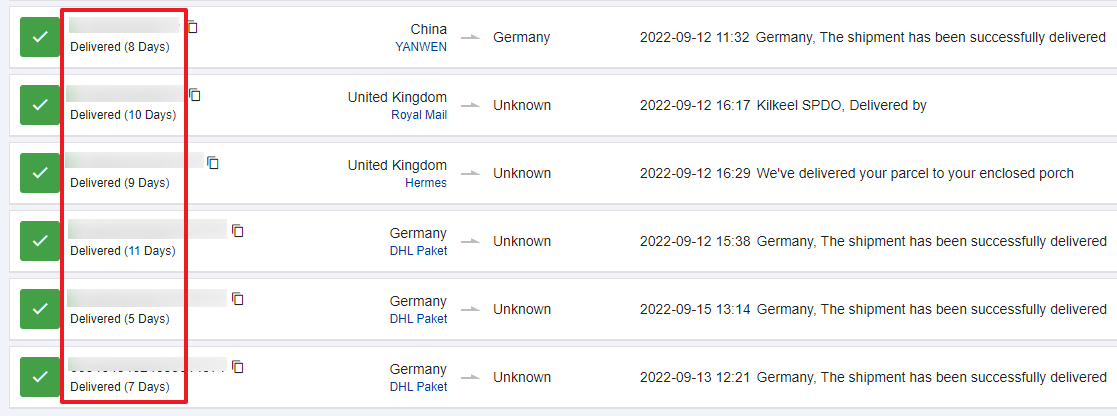
Task: Copy tracking number delivered in 11 days
Action: 238,231
